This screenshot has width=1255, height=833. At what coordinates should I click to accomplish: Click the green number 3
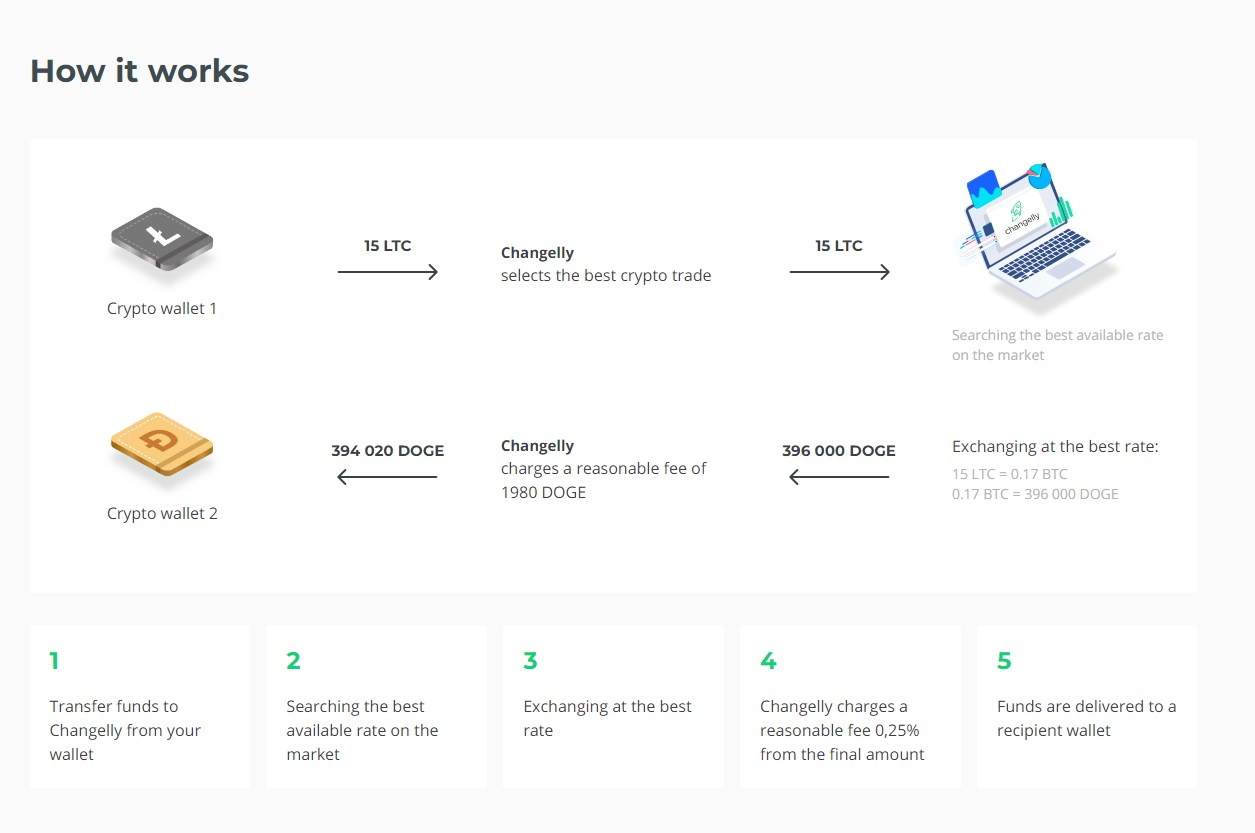pos(530,661)
